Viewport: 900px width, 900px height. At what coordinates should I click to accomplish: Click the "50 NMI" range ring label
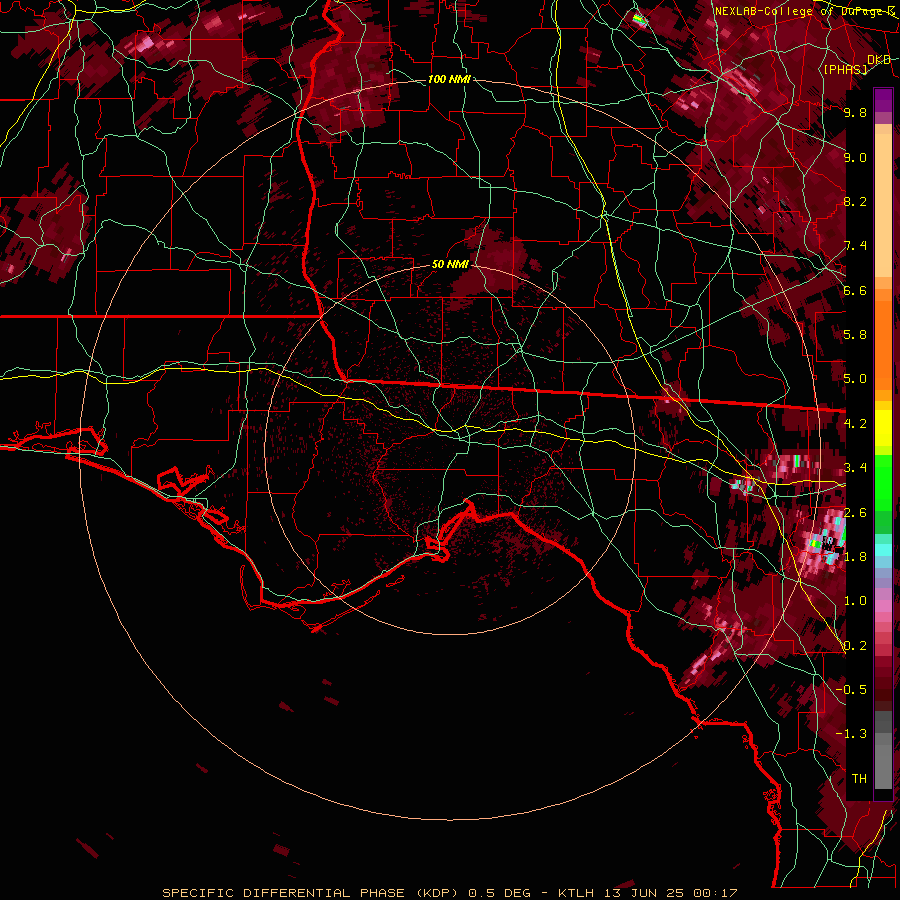click(450, 265)
